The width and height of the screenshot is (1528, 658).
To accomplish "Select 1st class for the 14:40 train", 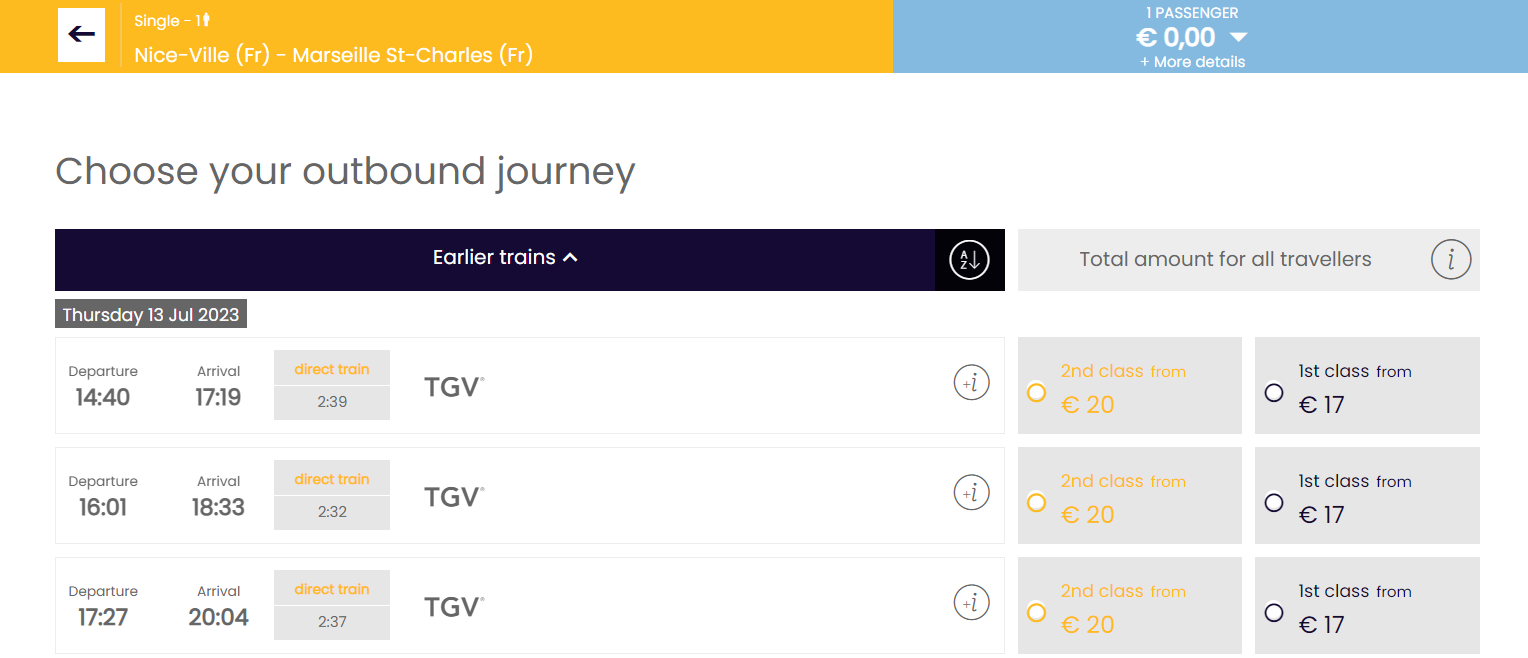I will (1274, 392).
